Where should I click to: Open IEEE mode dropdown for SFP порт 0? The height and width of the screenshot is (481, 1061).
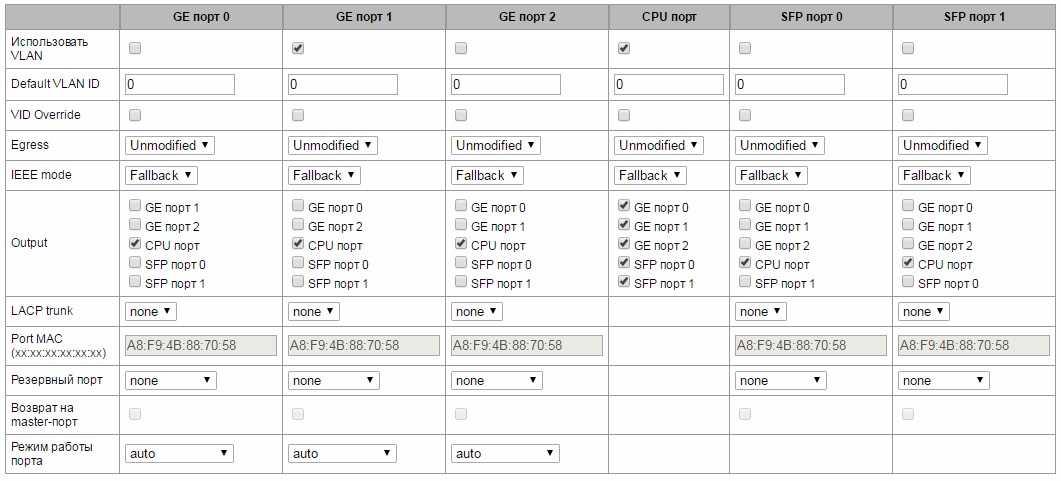click(771, 175)
